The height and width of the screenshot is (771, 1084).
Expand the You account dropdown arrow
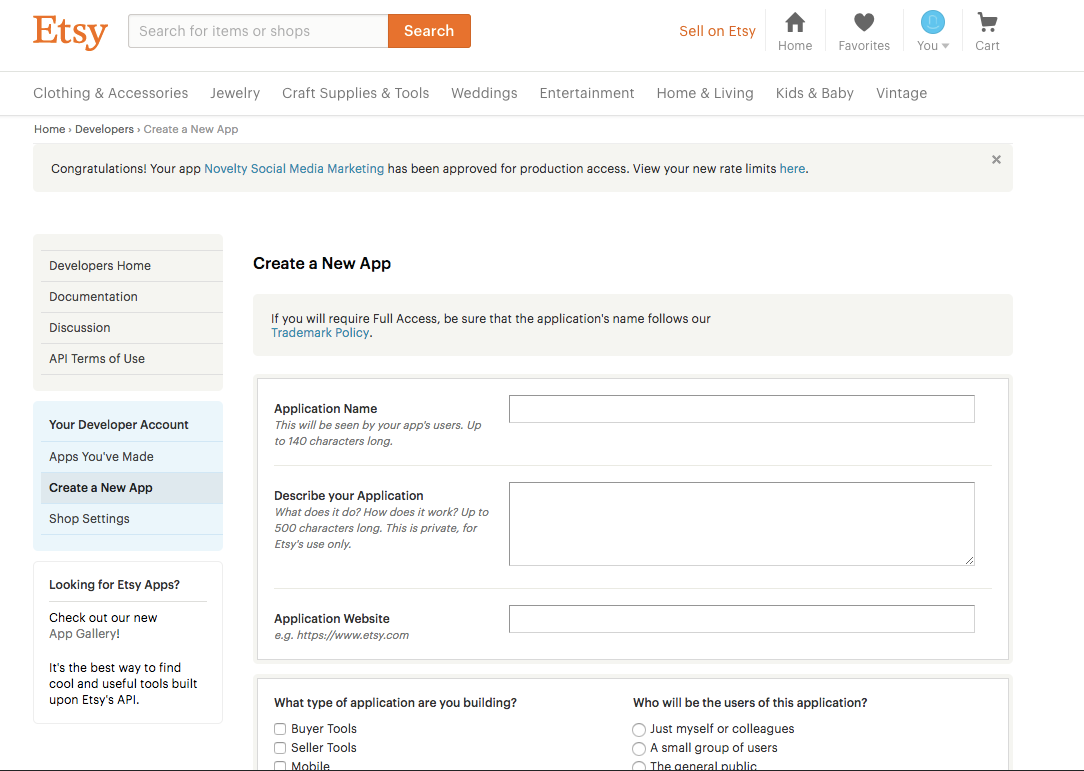pos(945,46)
